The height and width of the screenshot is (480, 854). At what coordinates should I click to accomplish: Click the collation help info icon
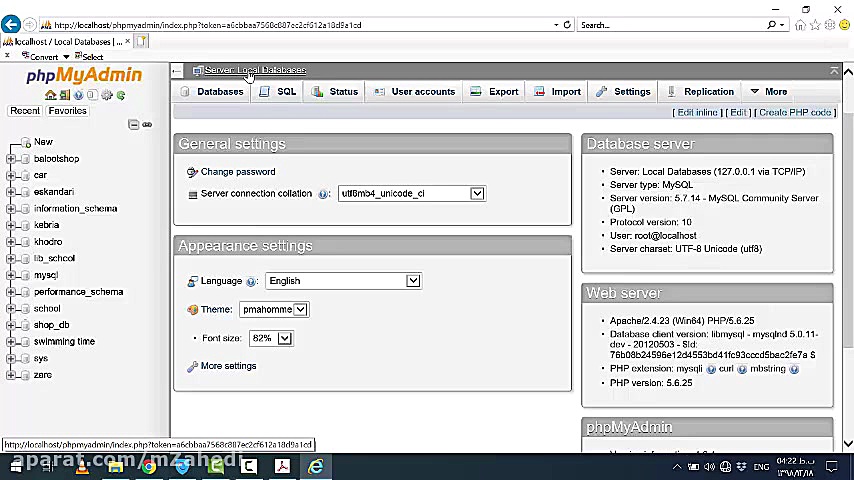323,194
